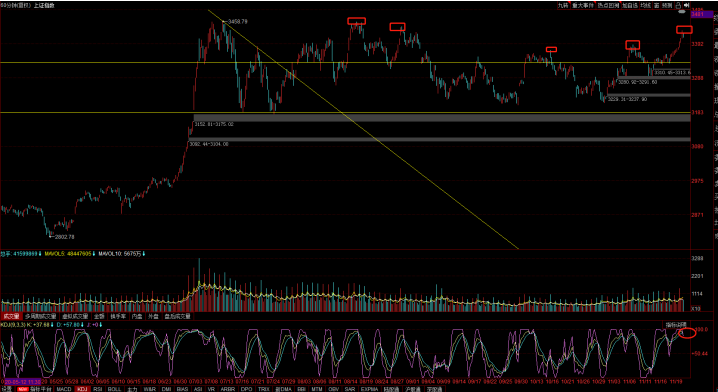Viewport: 718px width, 392px height.
Task: Switch to VR indicator tab
Action: pyautogui.click(x=211, y=389)
